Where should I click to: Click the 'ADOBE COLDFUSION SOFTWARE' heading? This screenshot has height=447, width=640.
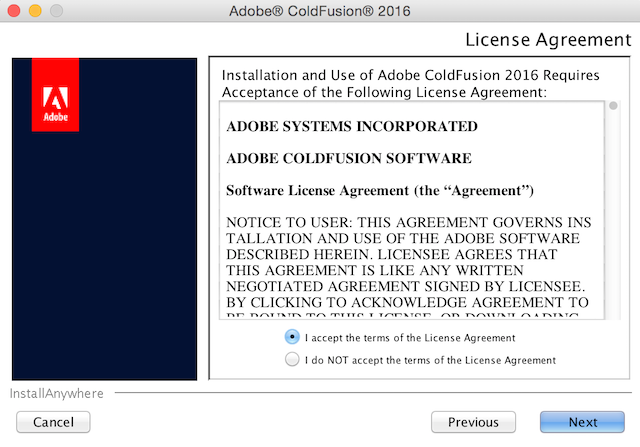tap(349, 158)
